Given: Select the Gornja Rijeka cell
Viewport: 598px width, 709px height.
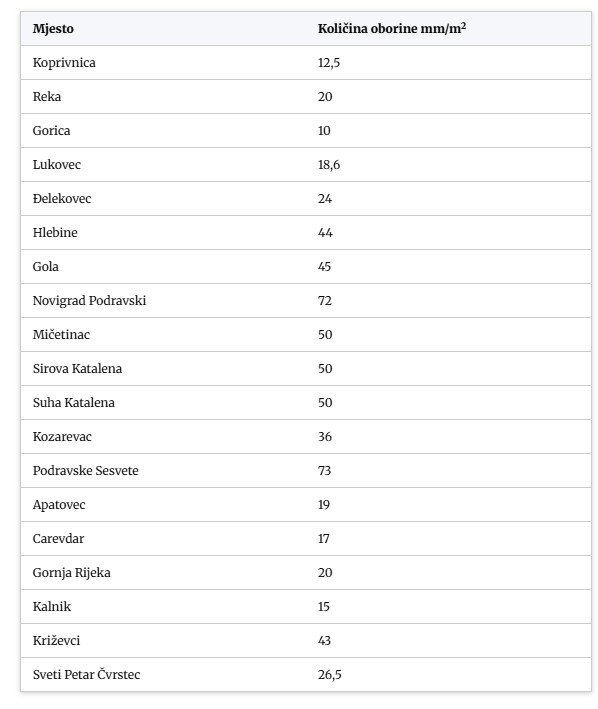Looking at the screenshot, I should (x=71, y=572).
